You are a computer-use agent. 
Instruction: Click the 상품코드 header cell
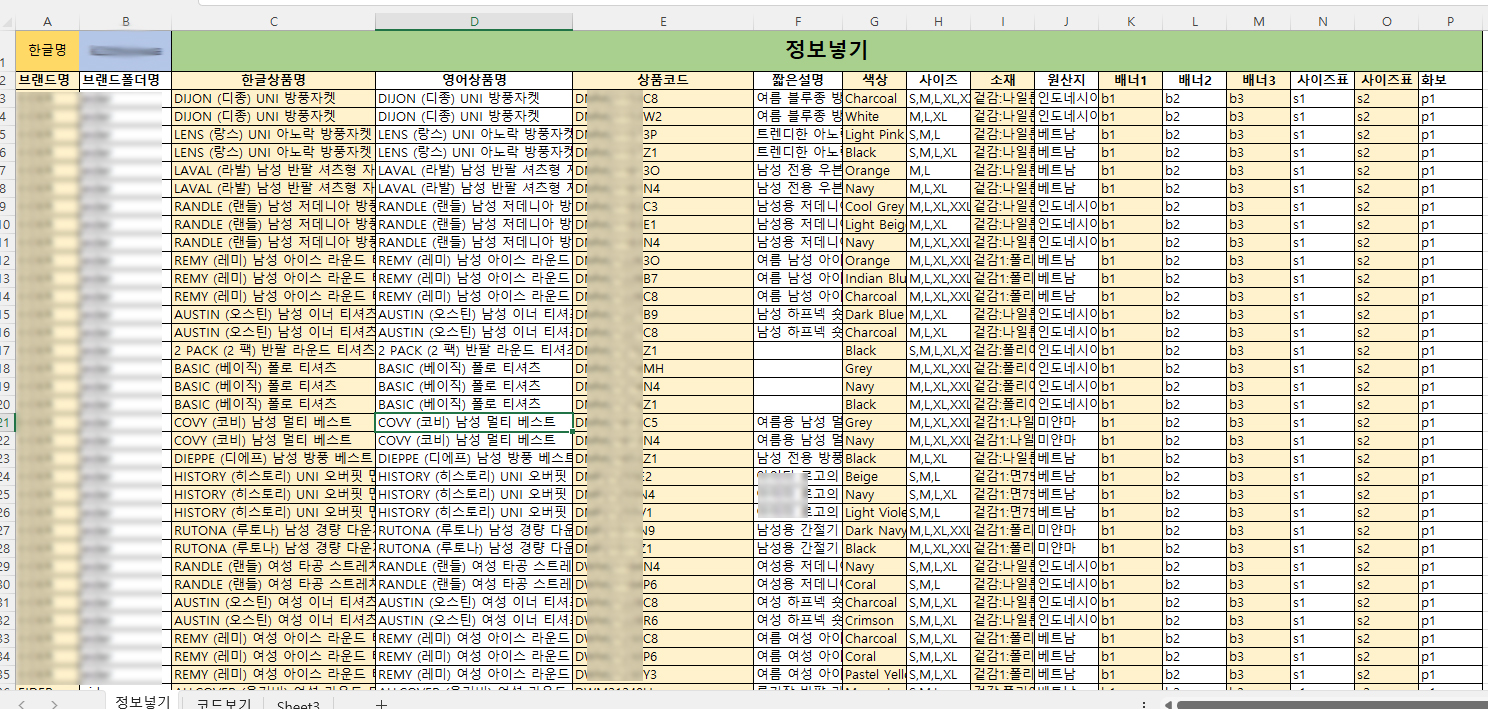[x=663, y=80]
